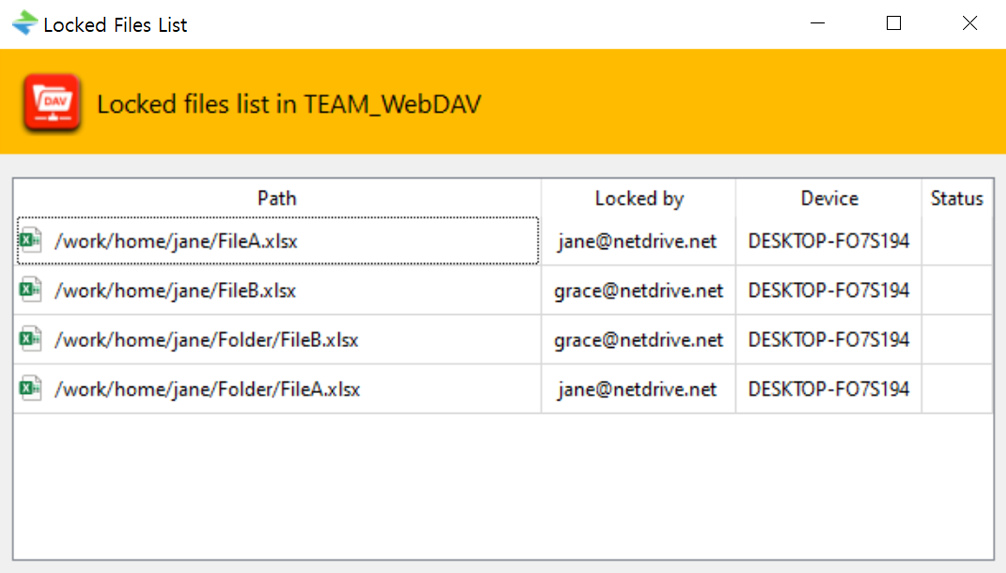
Task: Maximize the Locked Files List window
Action: click(894, 24)
